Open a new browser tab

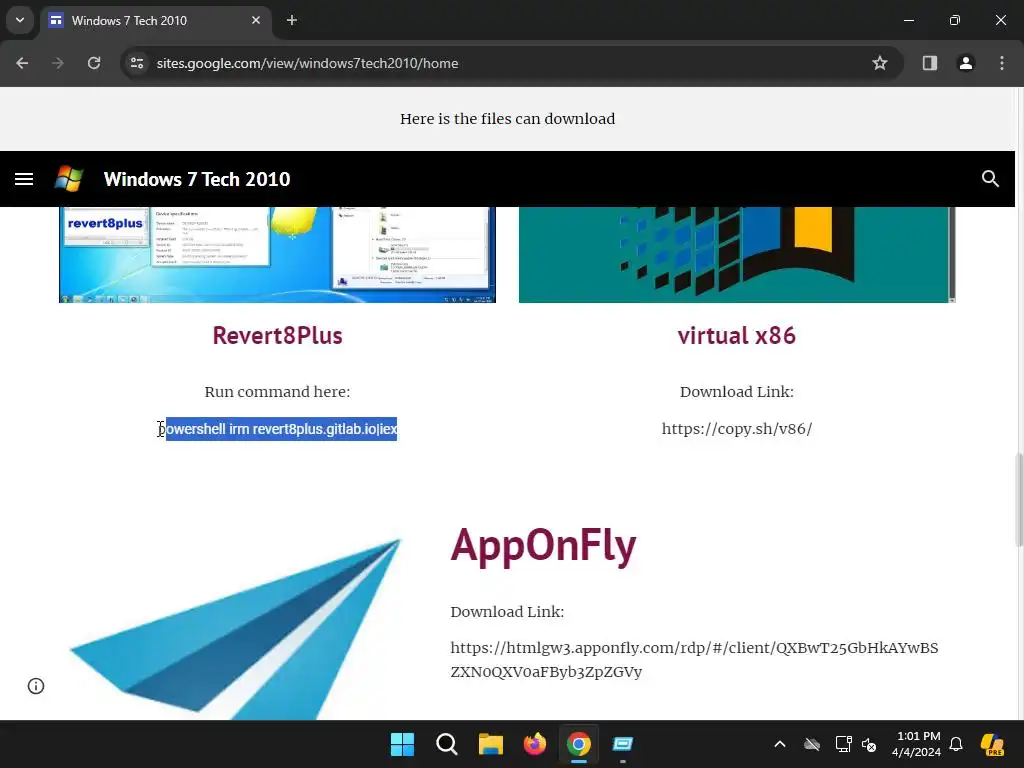tap(292, 20)
